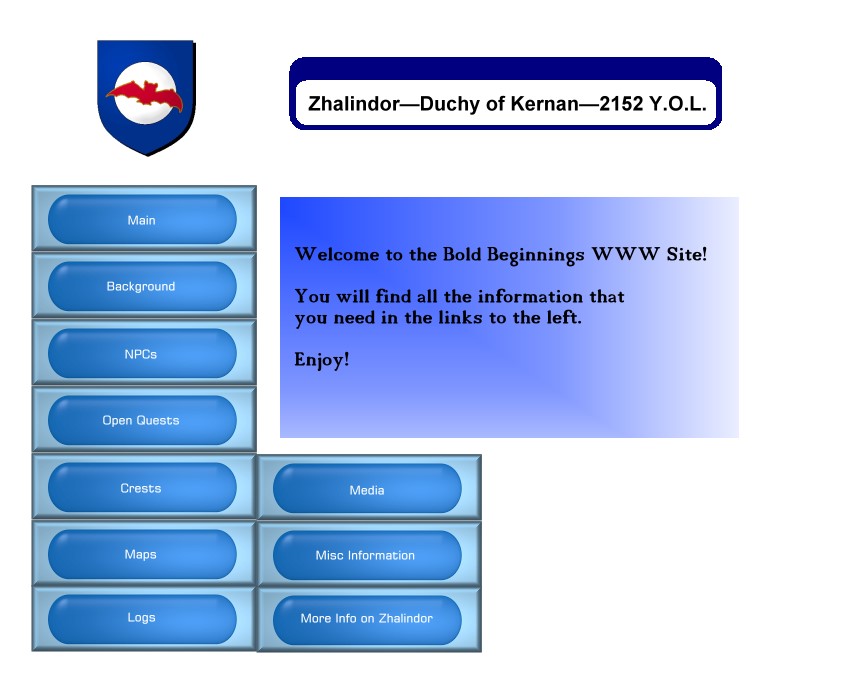Open the Maps section
Viewport: 867px width, 686px height.
[x=142, y=555]
